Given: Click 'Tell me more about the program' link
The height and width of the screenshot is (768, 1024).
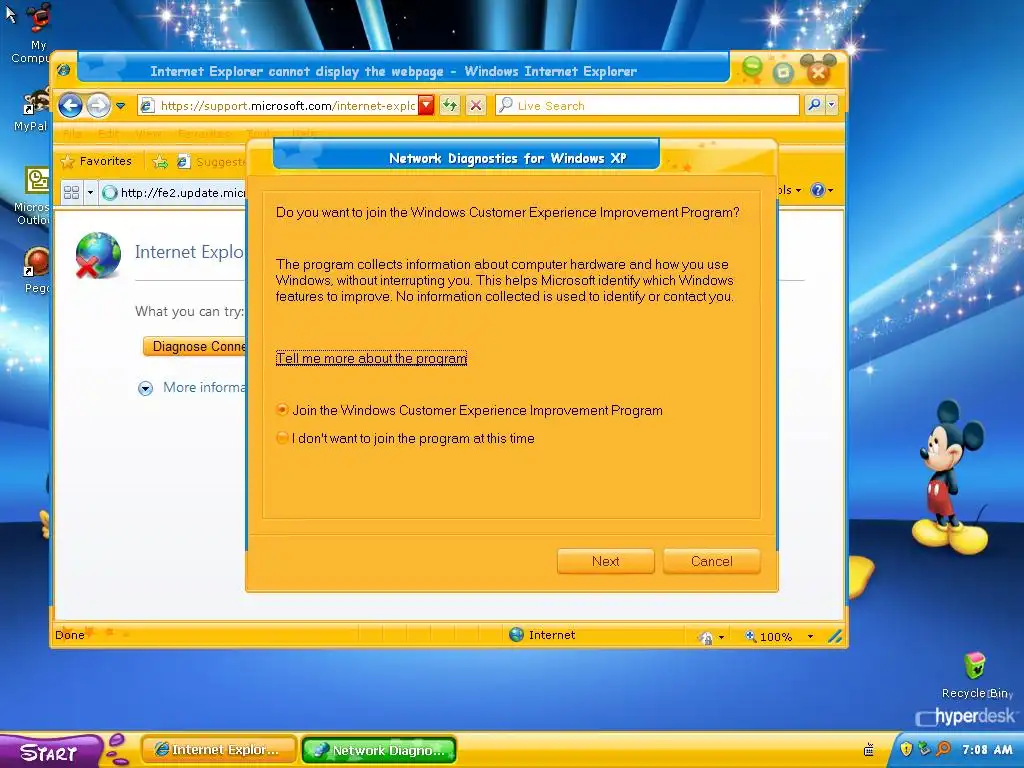Looking at the screenshot, I should pyautogui.click(x=371, y=359).
